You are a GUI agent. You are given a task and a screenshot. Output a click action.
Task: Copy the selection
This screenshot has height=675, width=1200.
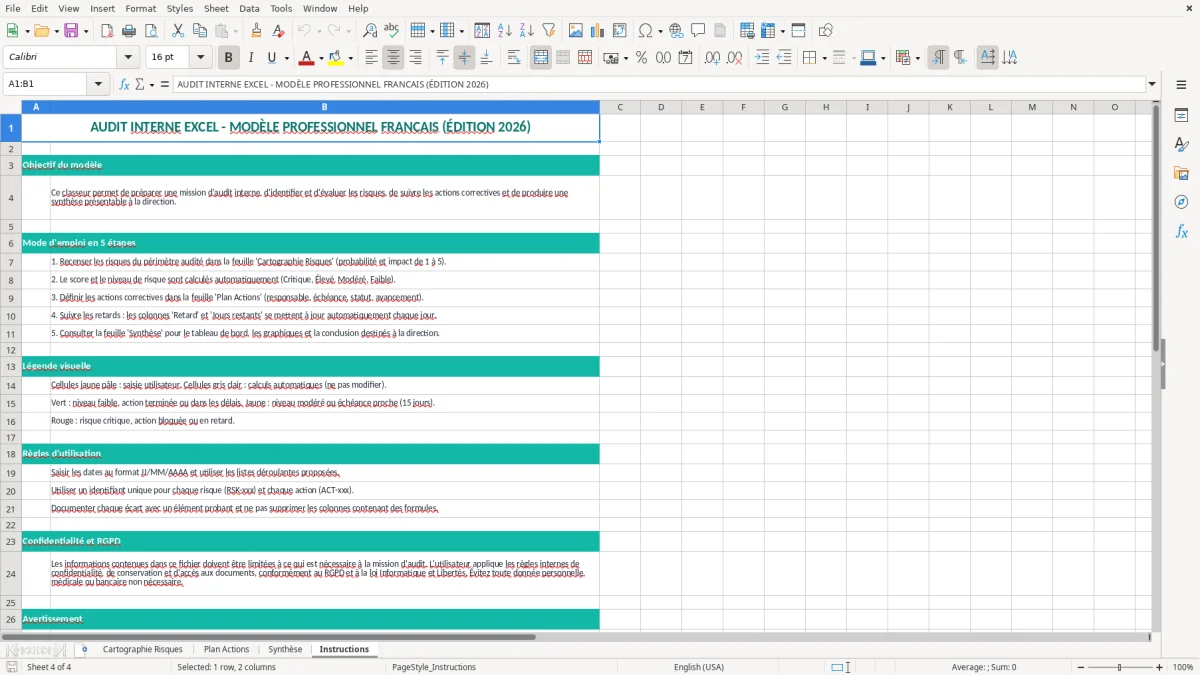[x=199, y=31]
